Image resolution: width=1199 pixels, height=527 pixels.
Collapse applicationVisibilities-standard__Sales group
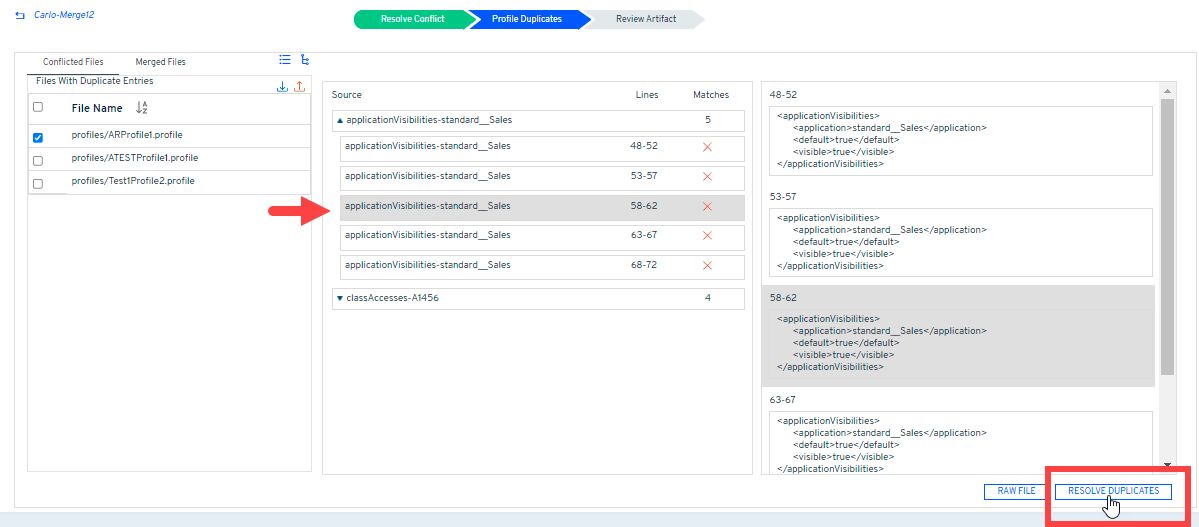(x=339, y=120)
